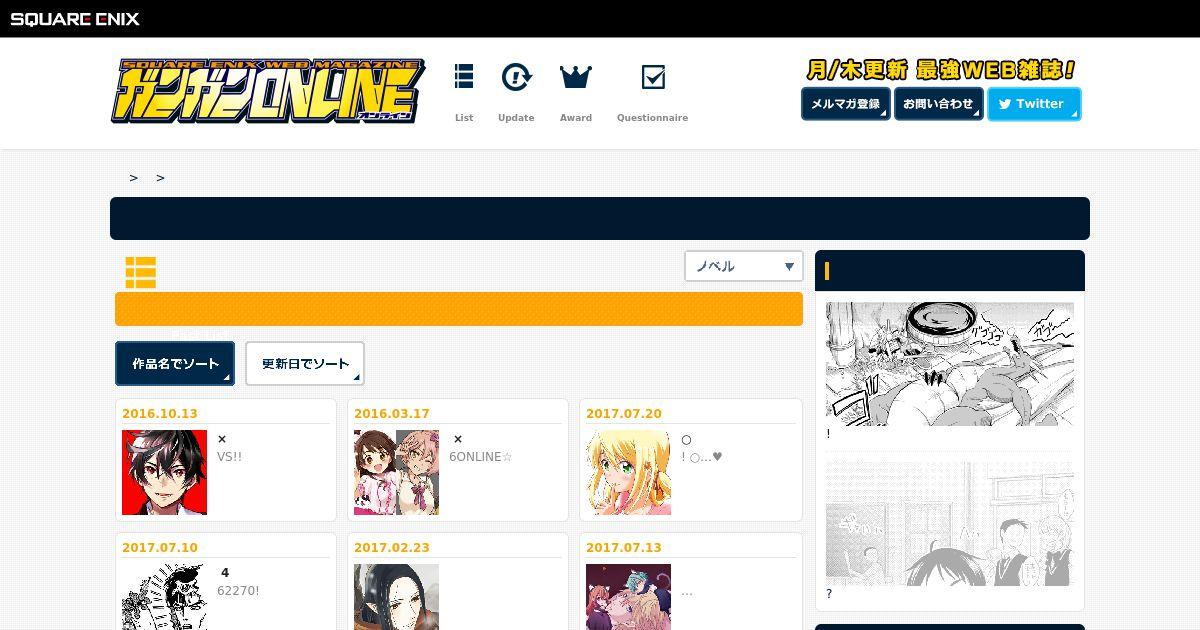
Task: Open thumbnail of 2017.07.13 series
Action: click(x=628, y=597)
